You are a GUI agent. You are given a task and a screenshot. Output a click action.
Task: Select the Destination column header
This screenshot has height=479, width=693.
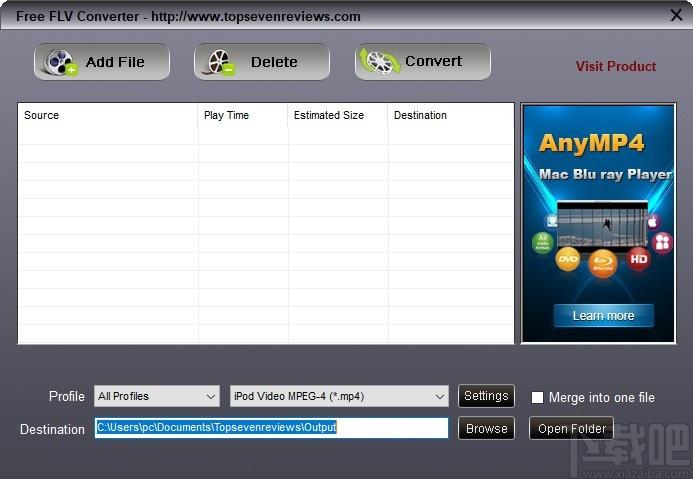451,115
